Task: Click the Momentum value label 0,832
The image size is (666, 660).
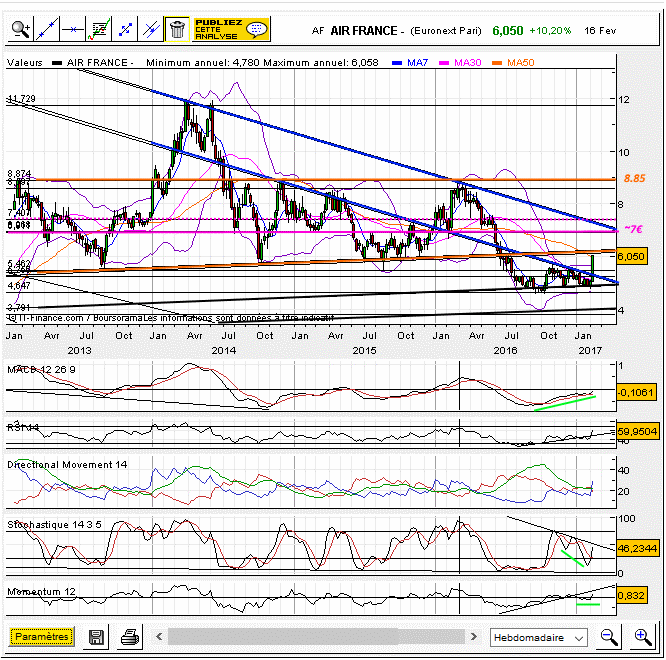Action: (x=631, y=595)
